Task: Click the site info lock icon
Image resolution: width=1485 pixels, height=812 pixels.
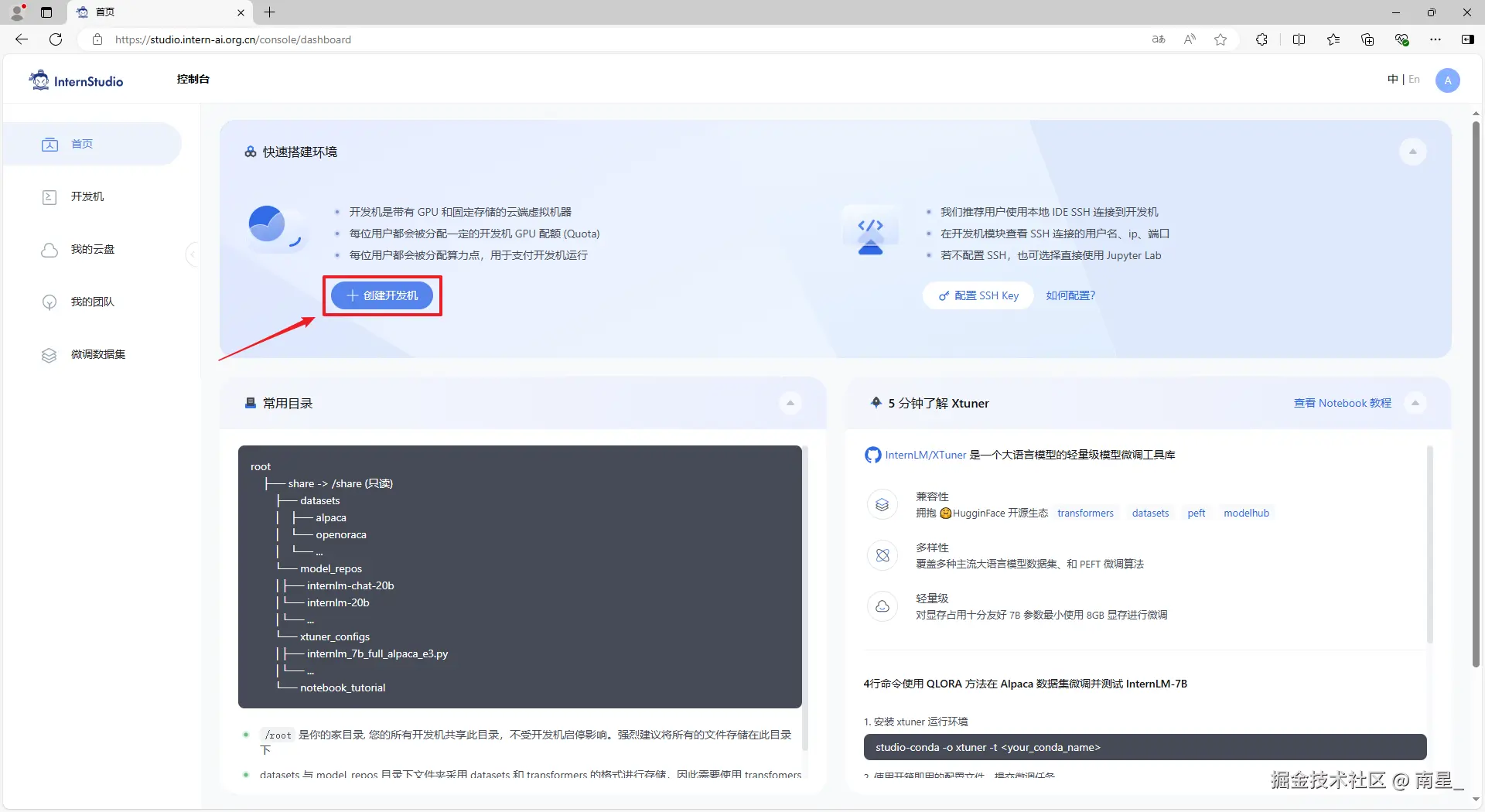Action: 97,39
